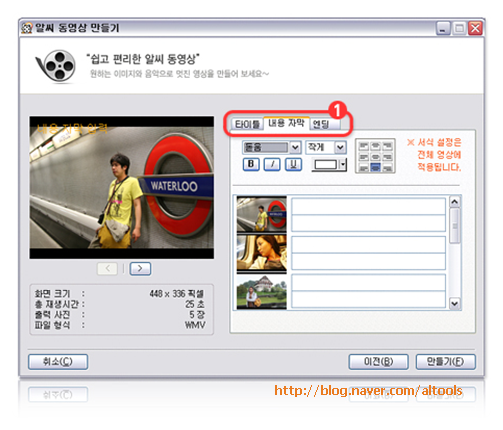Set subtitle position to middle-center
The height and width of the screenshot is (430, 503).
[375, 157]
